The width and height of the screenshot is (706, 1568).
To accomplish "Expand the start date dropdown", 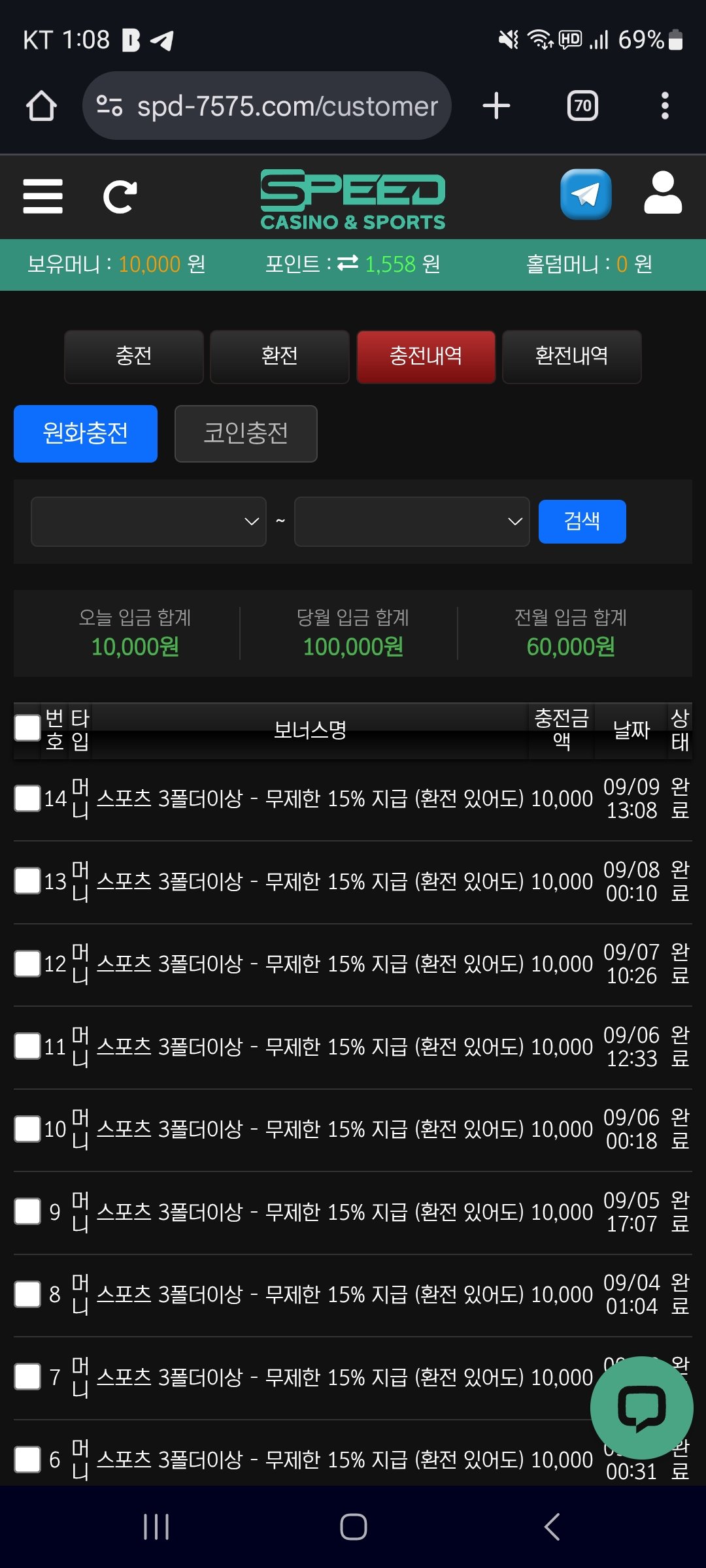I will (148, 521).
